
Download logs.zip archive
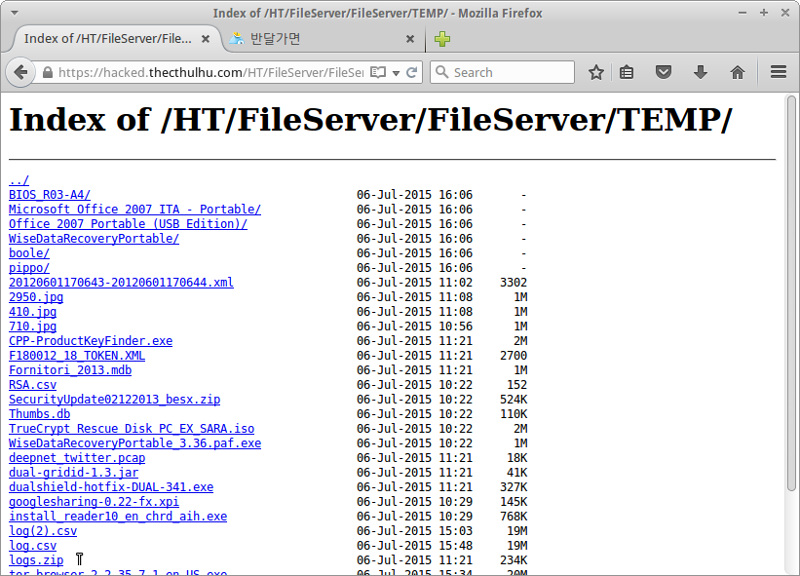[x=36, y=560]
